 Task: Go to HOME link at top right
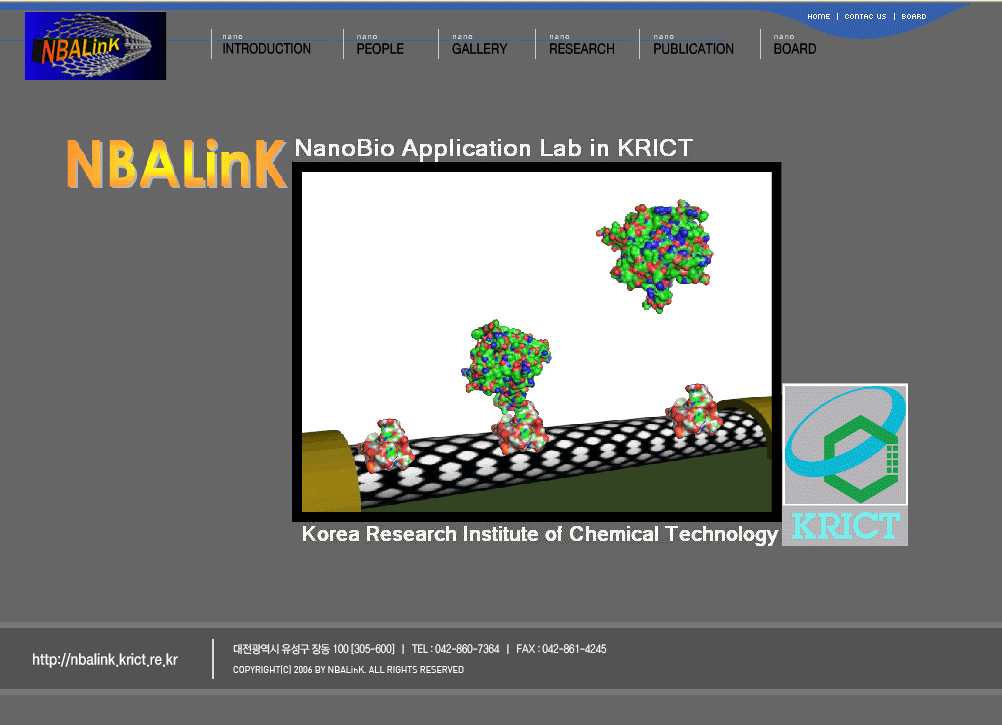[x=819, y=17]
